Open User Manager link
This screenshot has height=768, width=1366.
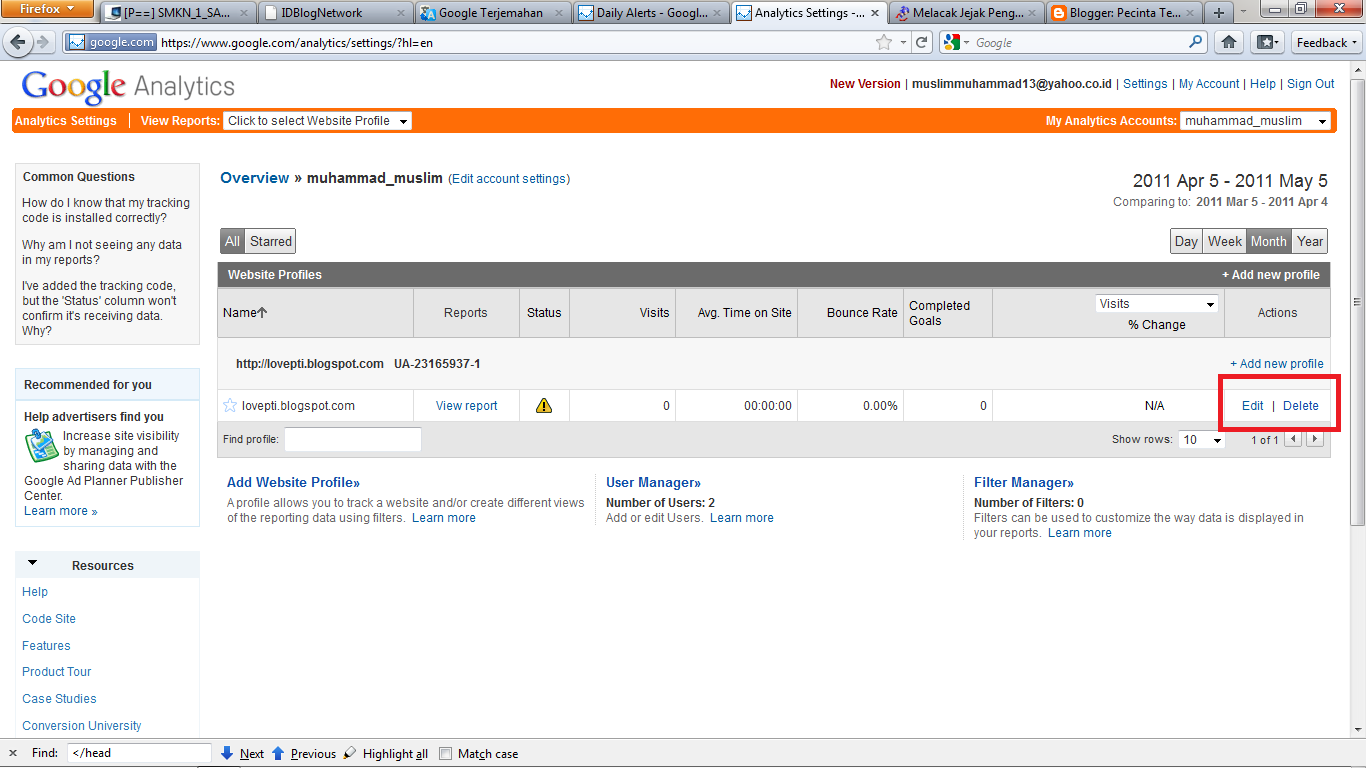tap(653, 482)
